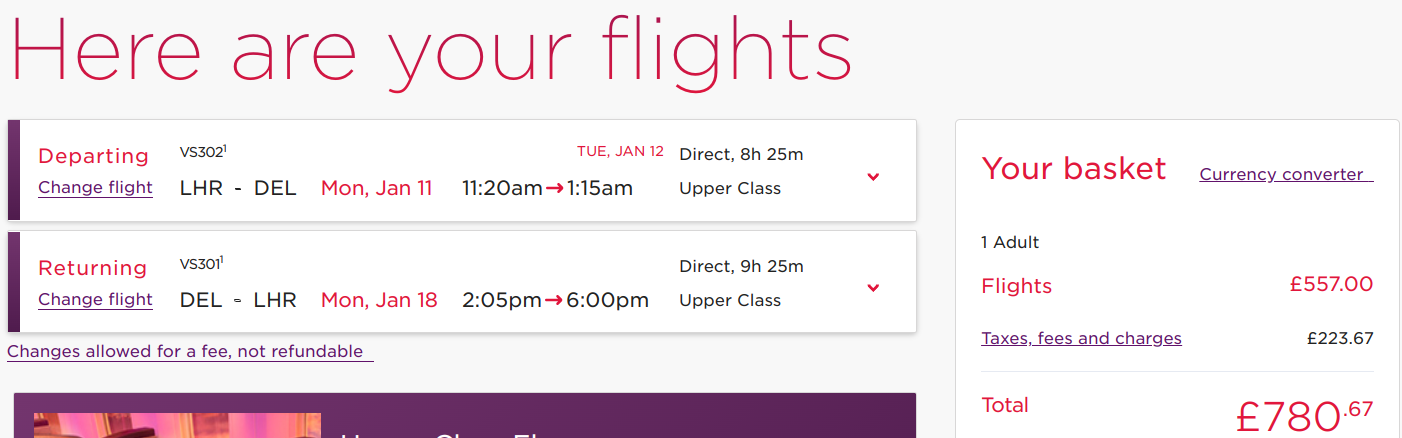Click the red arrow between 2:05pm and 6:00pm
The height and width of the screenshot is (438, 1402).
tap(553, 300)
